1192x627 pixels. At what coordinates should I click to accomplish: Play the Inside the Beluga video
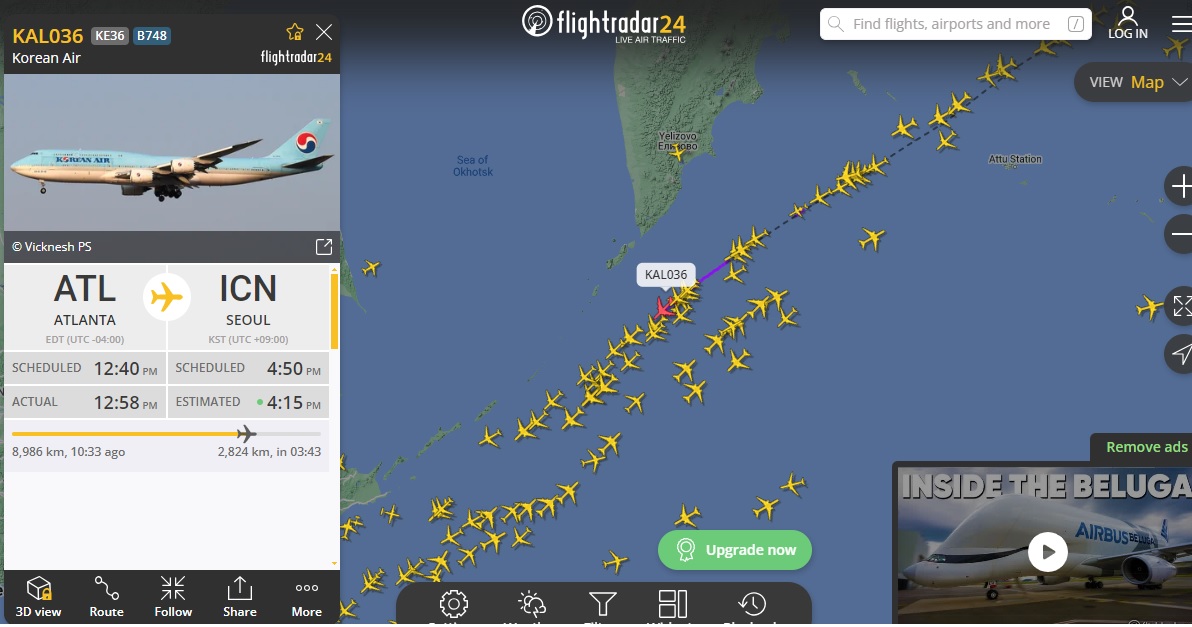[x=1048, y=552]
